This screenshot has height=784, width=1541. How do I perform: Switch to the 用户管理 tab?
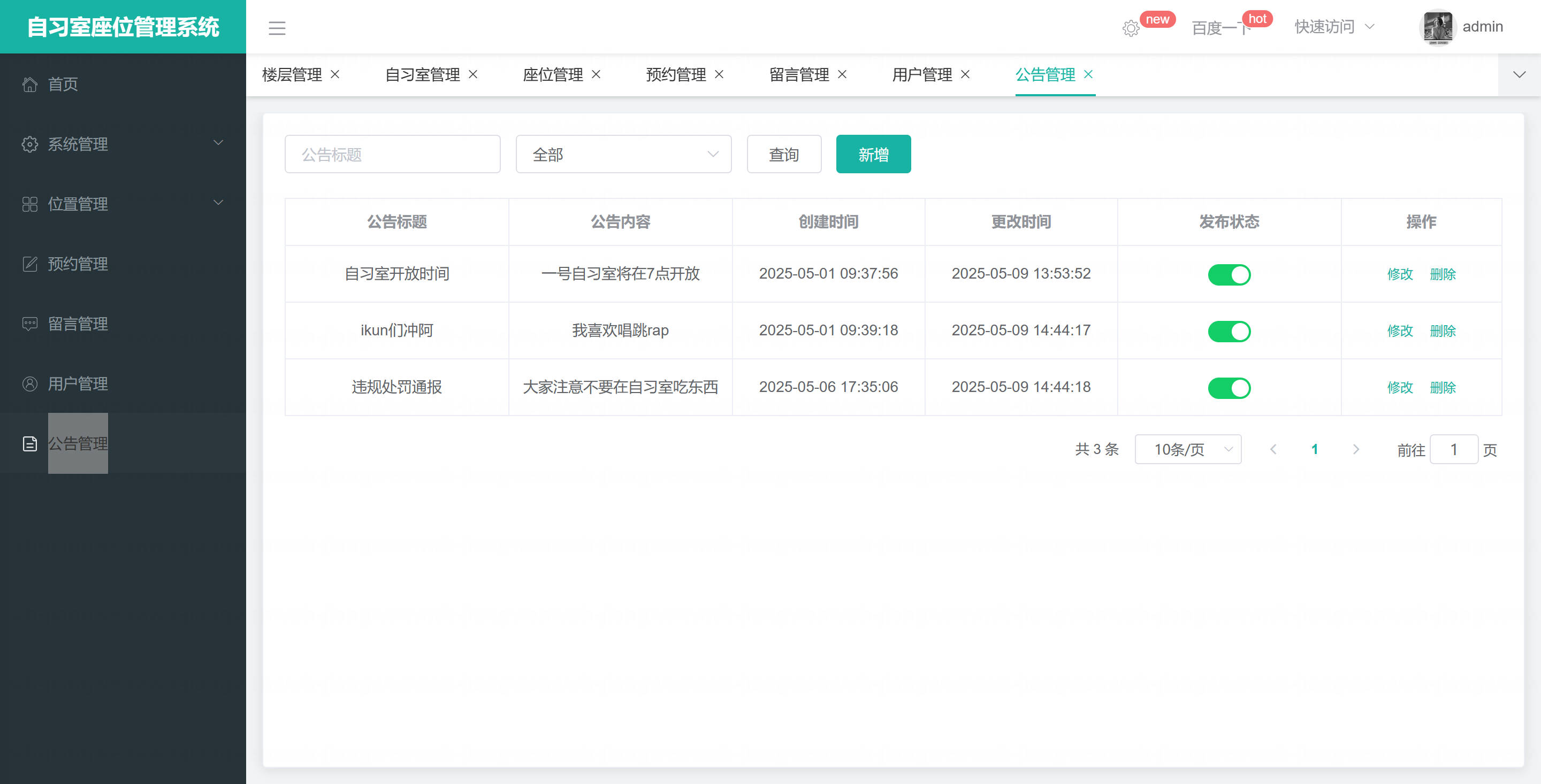pos(922,75)
